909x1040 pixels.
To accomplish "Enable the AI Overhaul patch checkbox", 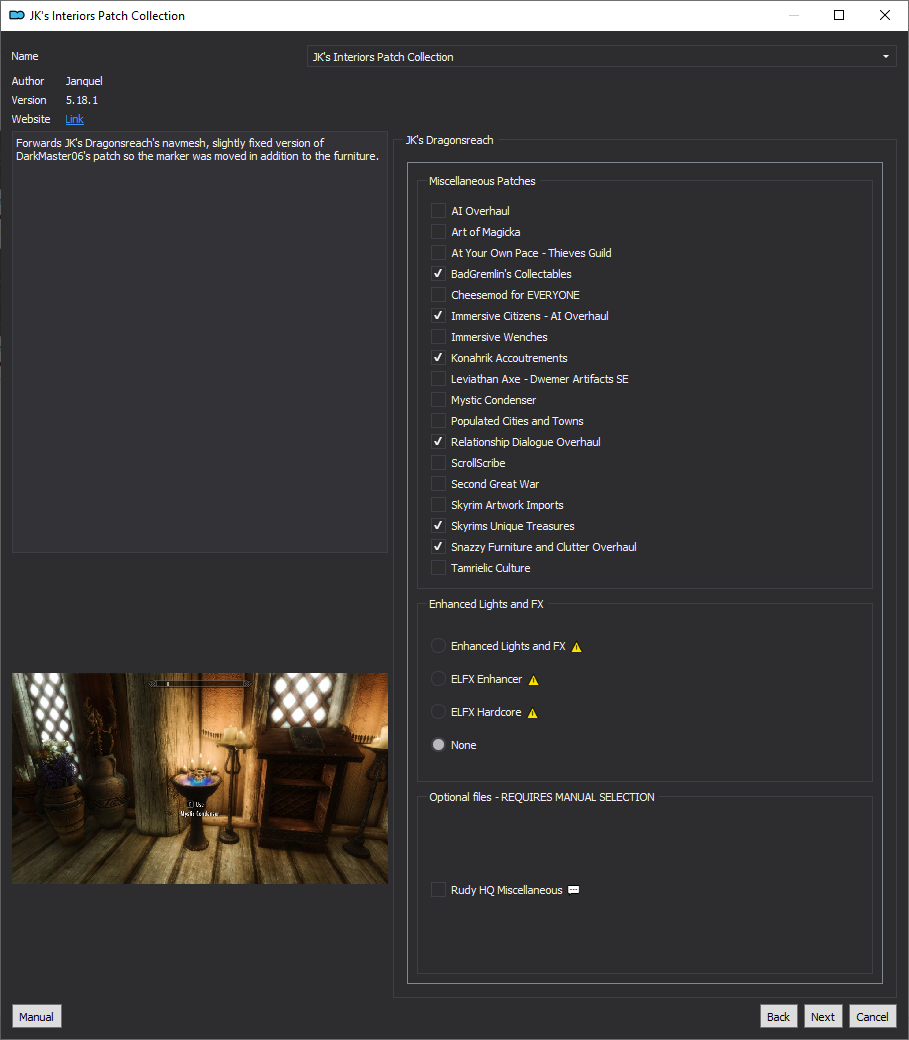I will 438,211.
